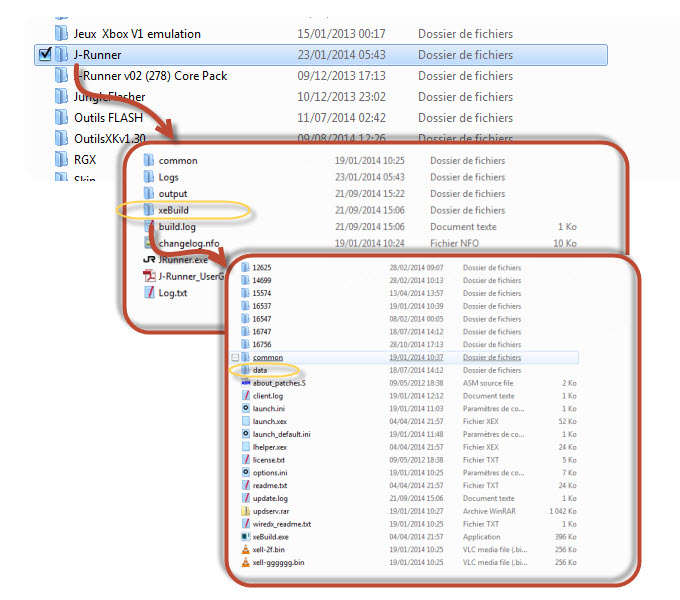The image size is (680, 600).
Task: Select the build.log file name
Action: click(x=177, y=227)
